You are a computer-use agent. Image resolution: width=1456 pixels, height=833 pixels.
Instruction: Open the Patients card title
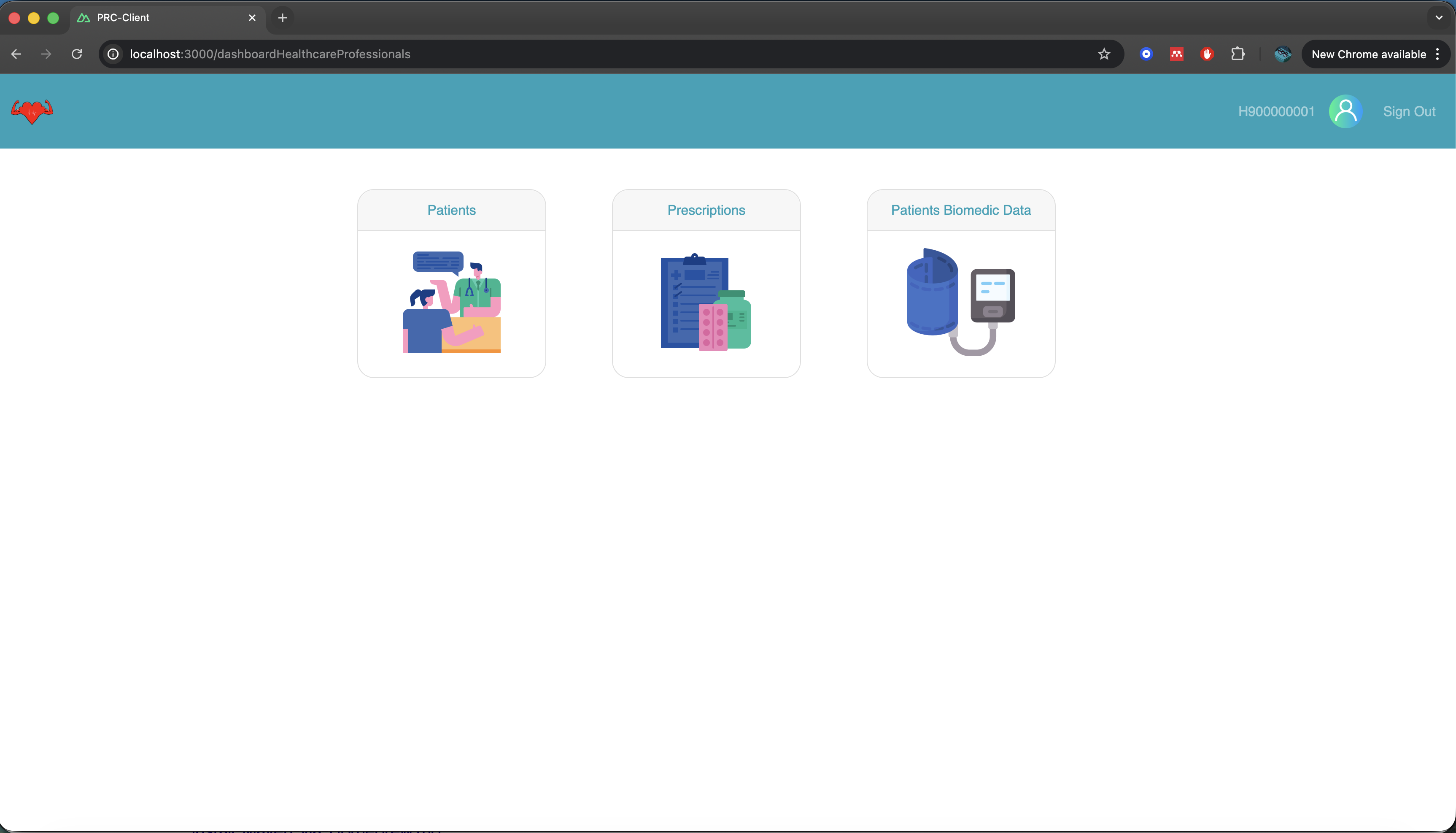(452, 210)
